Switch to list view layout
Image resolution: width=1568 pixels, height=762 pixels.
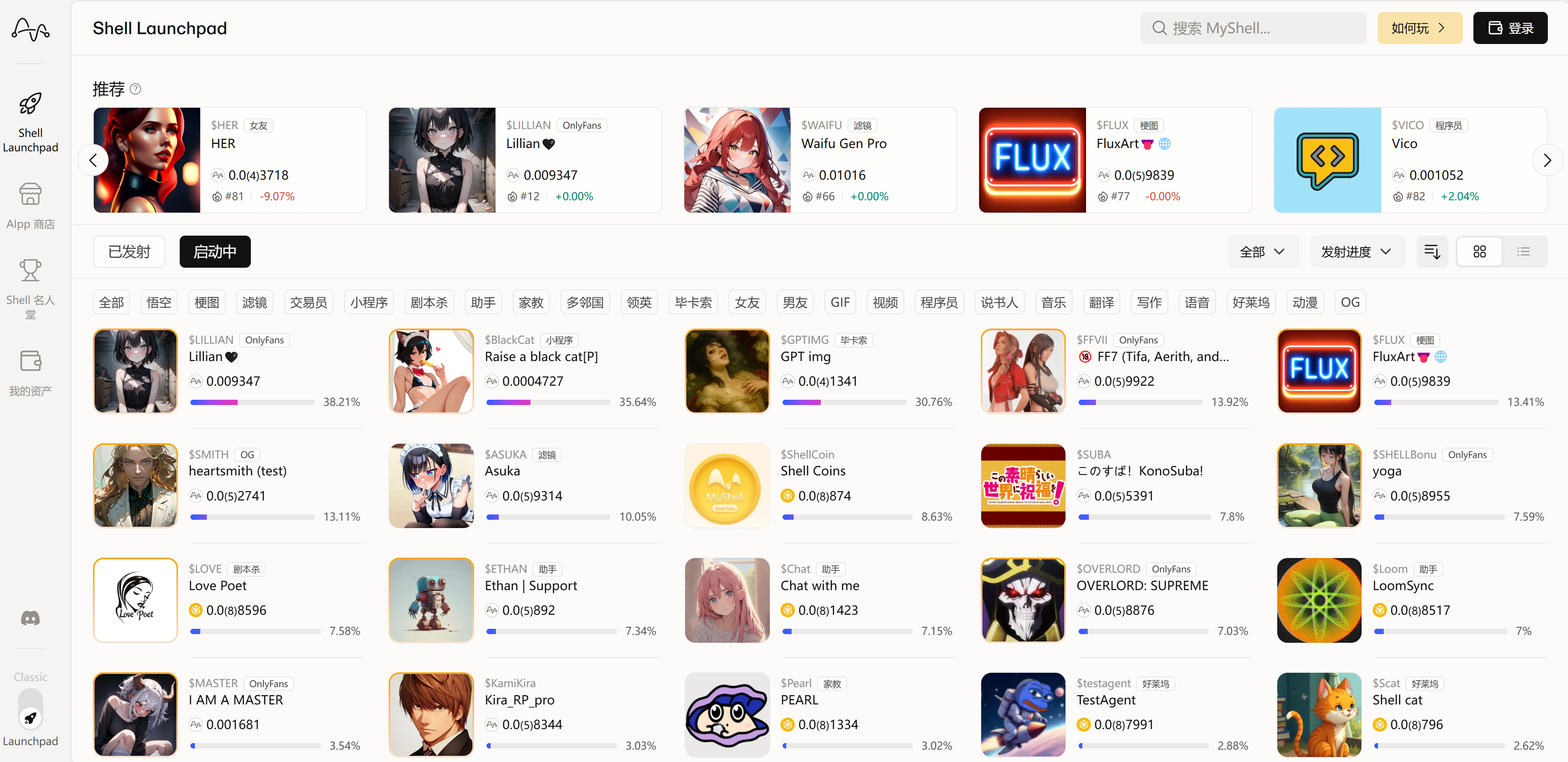1524,251
